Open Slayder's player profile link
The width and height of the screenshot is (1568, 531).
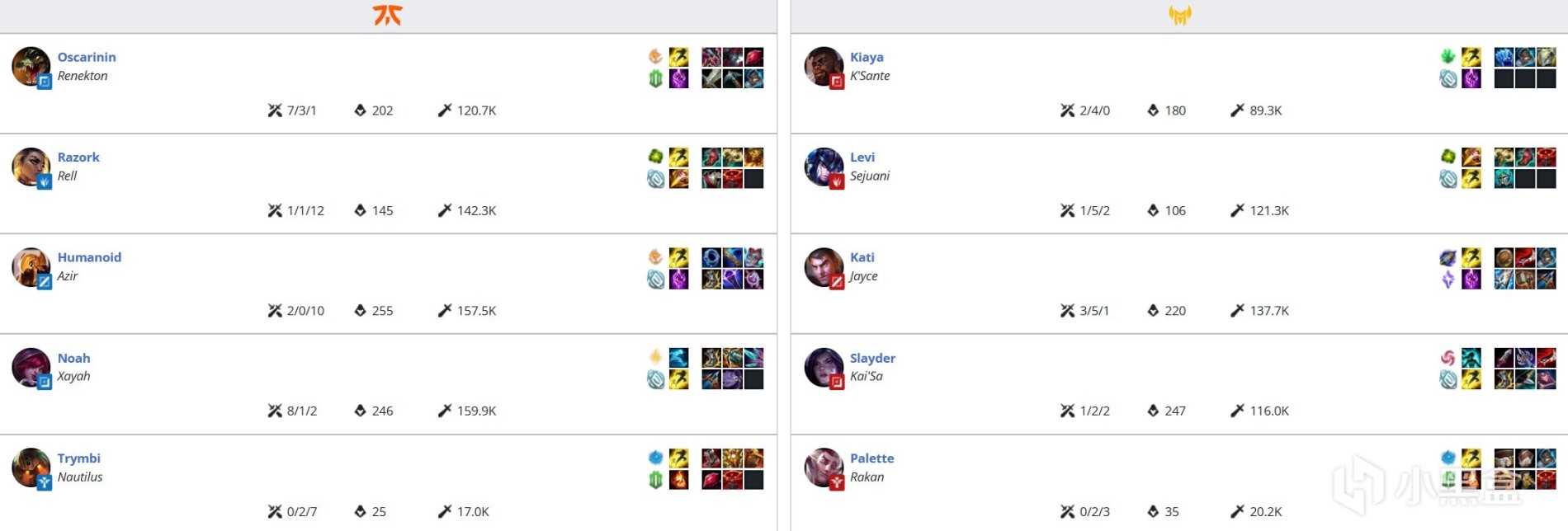(x=872, y=358)
